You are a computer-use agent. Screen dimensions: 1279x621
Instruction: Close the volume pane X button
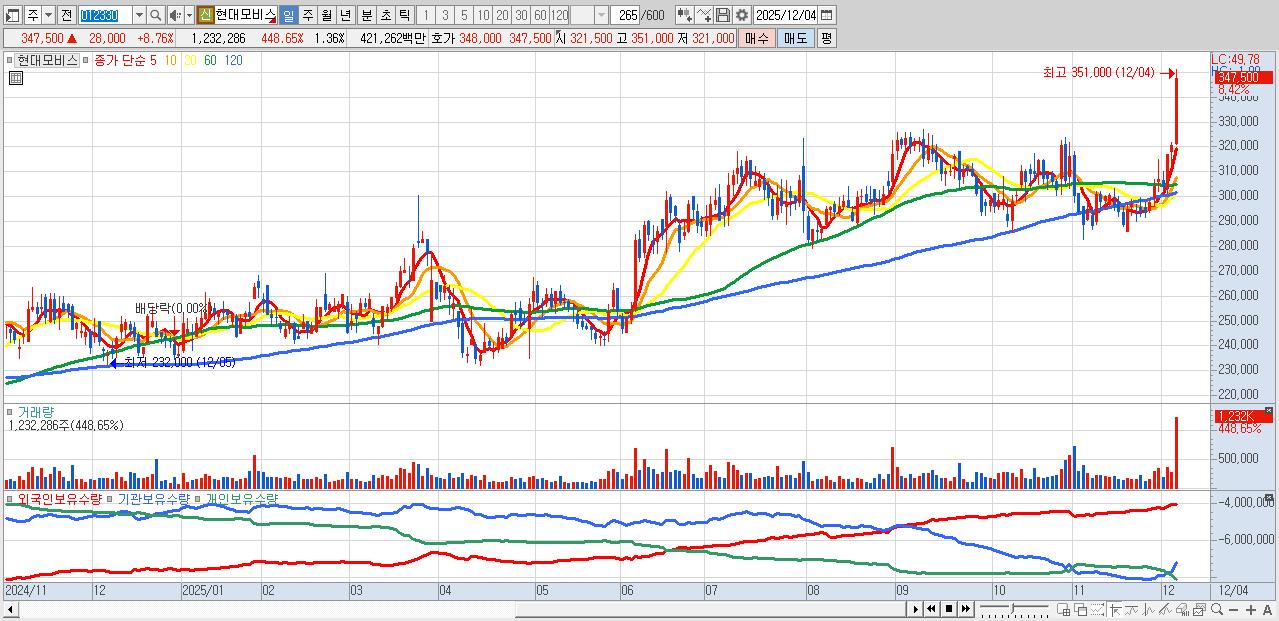1269,411
